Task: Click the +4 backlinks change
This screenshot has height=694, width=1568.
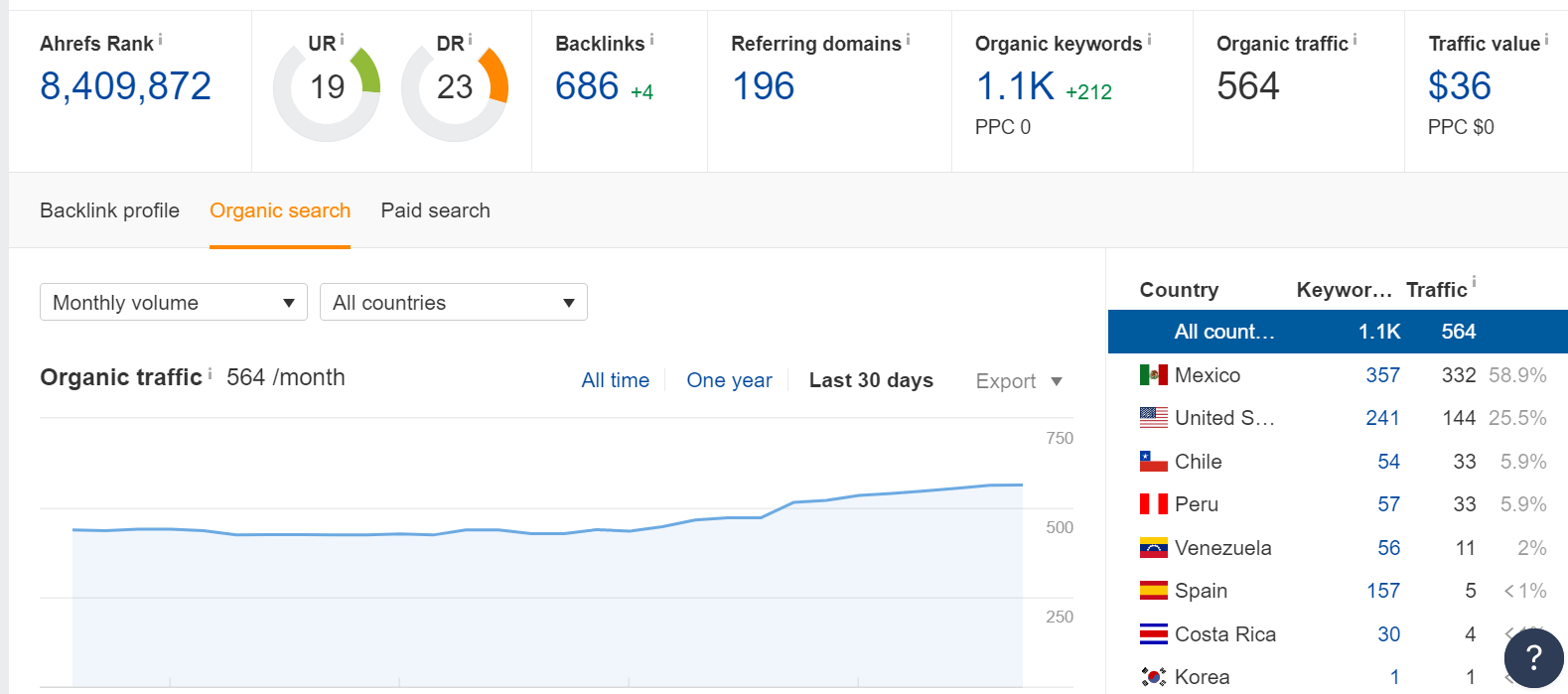Action: pos(641,92)
